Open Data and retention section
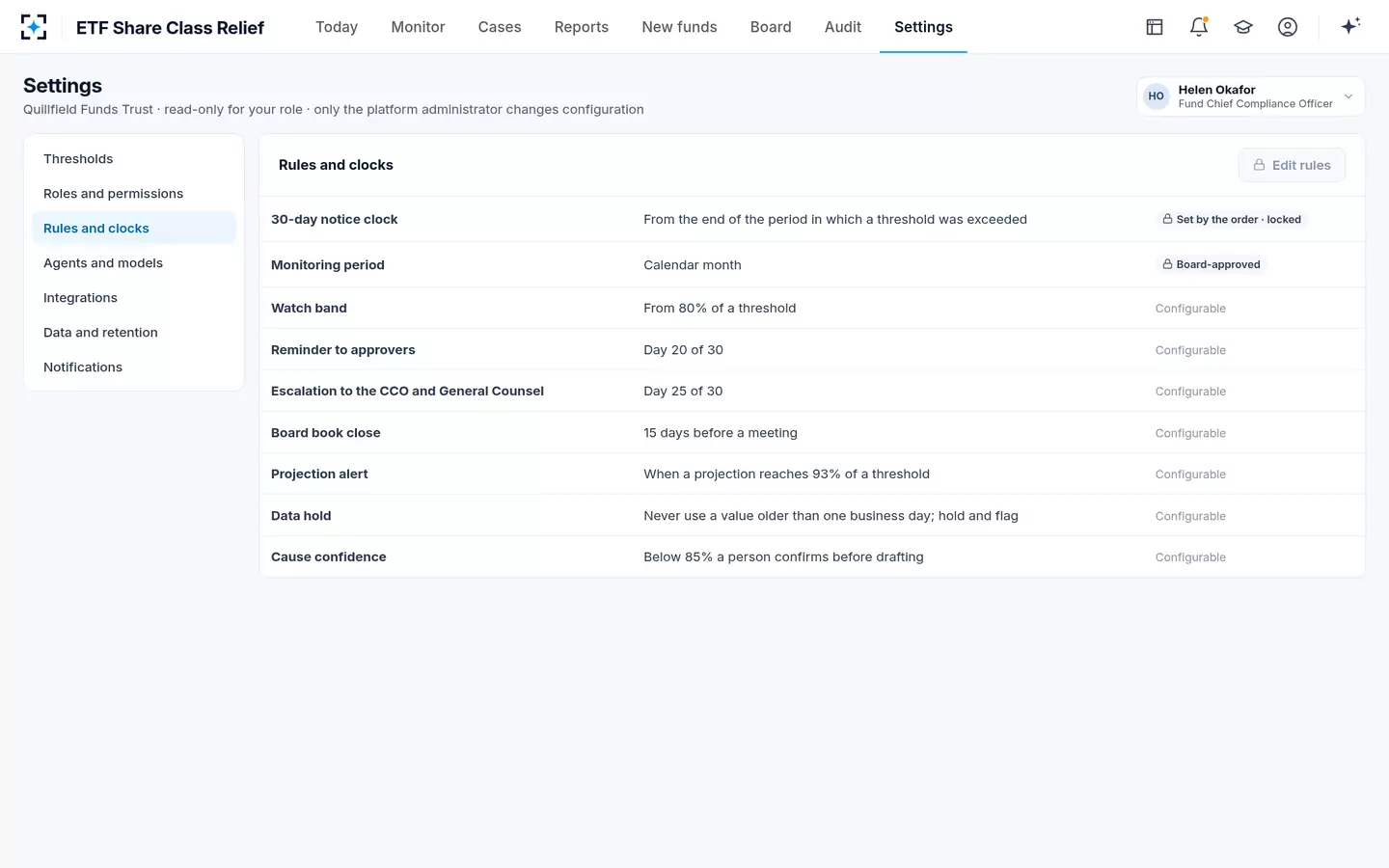The image size is (1389, 868). (x=134, y=333)
